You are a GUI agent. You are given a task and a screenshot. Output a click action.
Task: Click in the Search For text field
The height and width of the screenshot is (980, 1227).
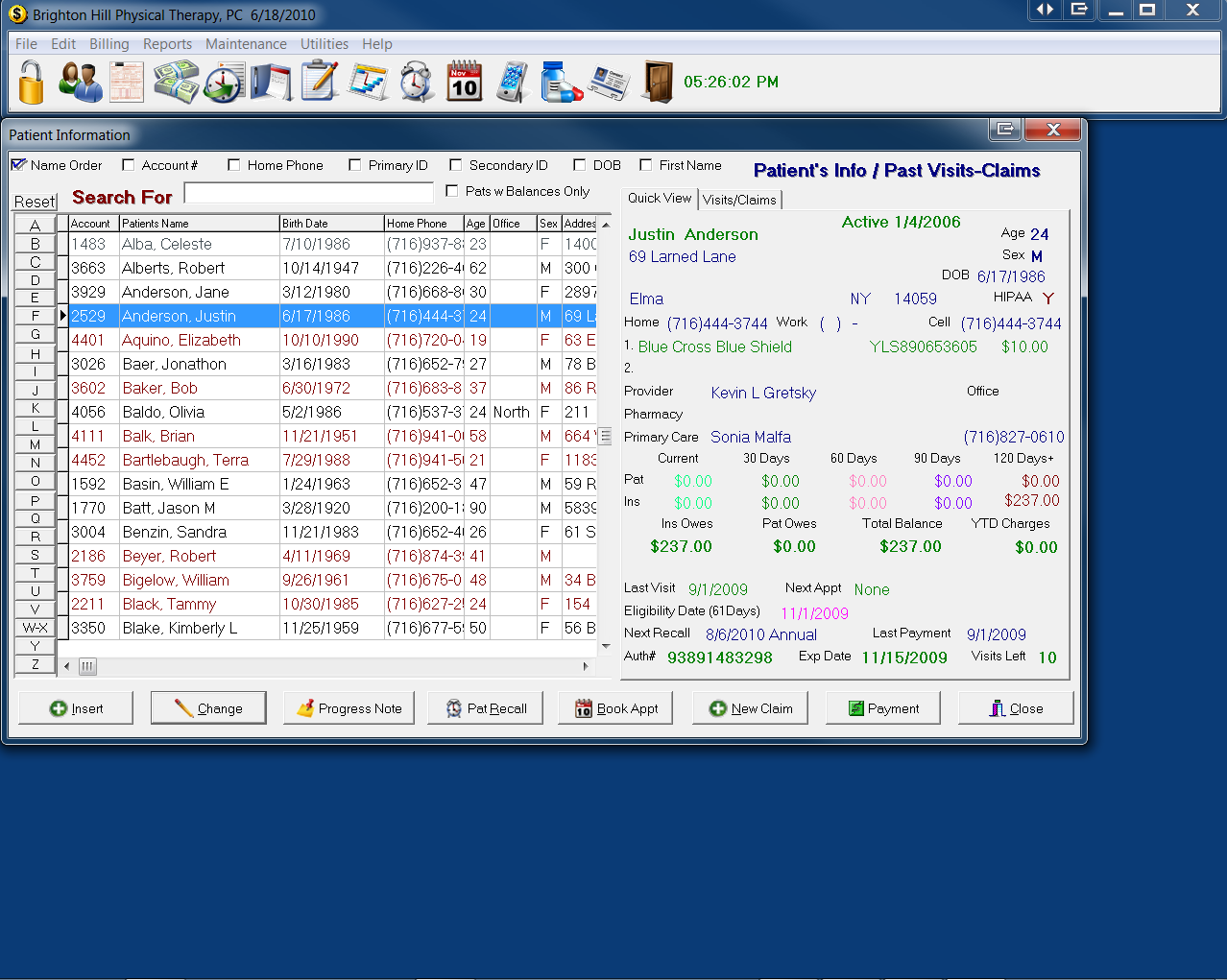point(308,194)
